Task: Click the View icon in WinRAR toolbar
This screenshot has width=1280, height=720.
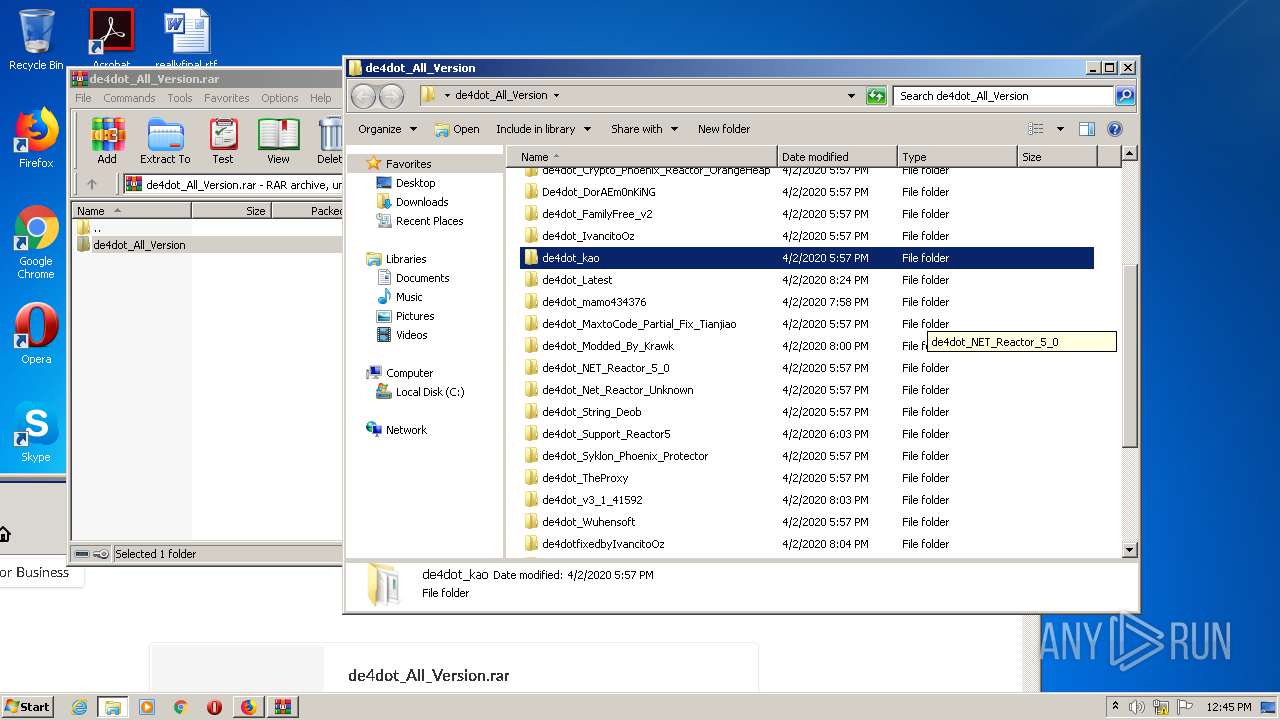Action: 278,140
